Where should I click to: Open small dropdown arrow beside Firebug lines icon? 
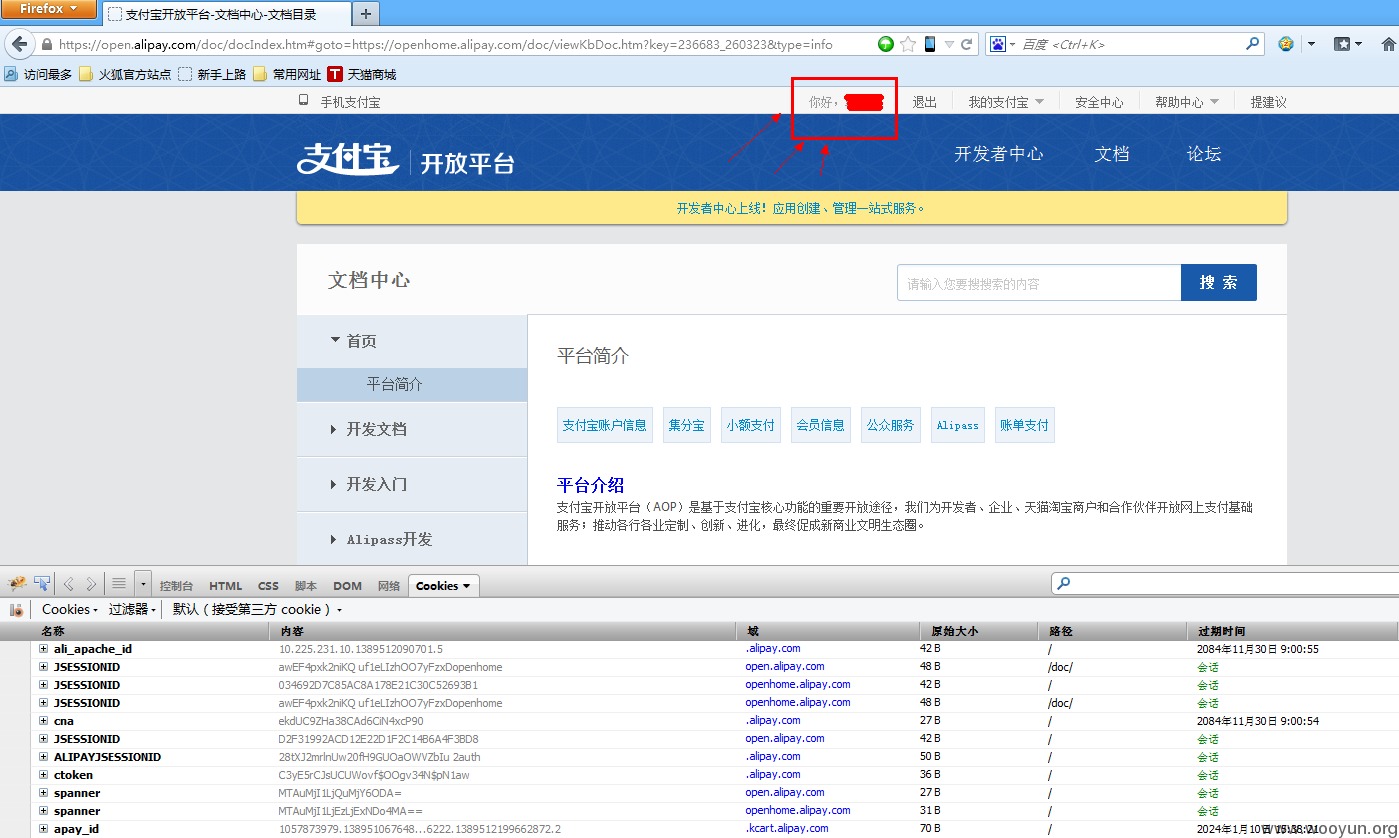tap(143, 585)
